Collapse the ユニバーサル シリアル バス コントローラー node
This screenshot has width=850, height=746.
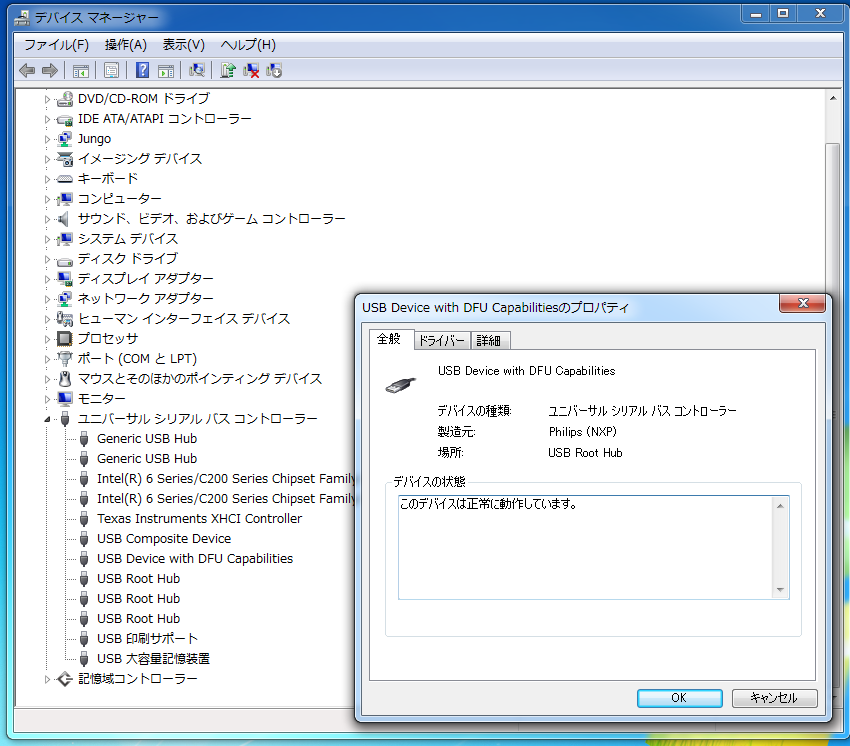(47, 419)
